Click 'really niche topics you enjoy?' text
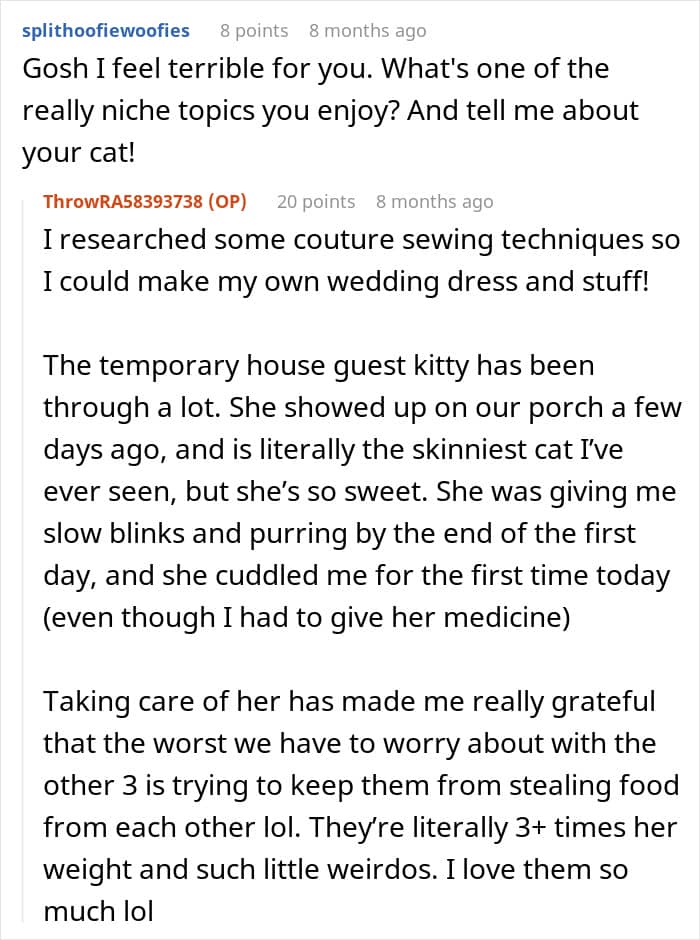700x940 pixels. point(211,111)
